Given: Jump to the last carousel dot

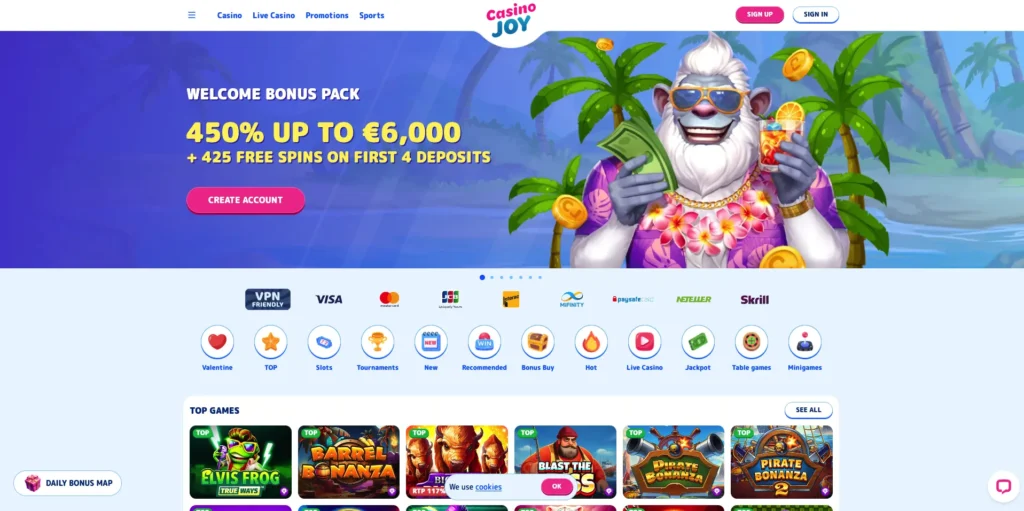Looking at the screenshot, I should click(x=540, y=277).
